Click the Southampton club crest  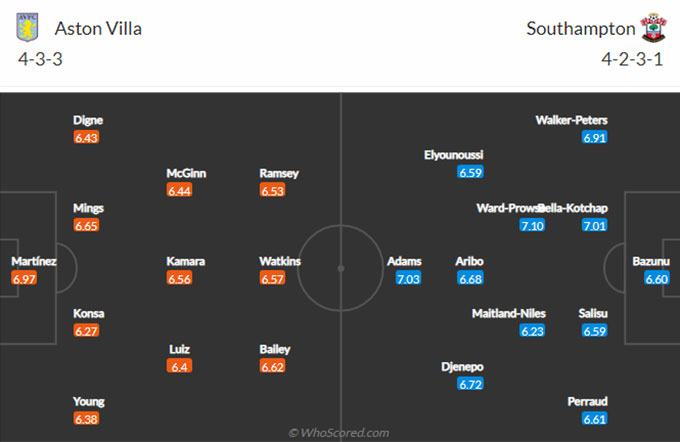click(x=654, y=28)
